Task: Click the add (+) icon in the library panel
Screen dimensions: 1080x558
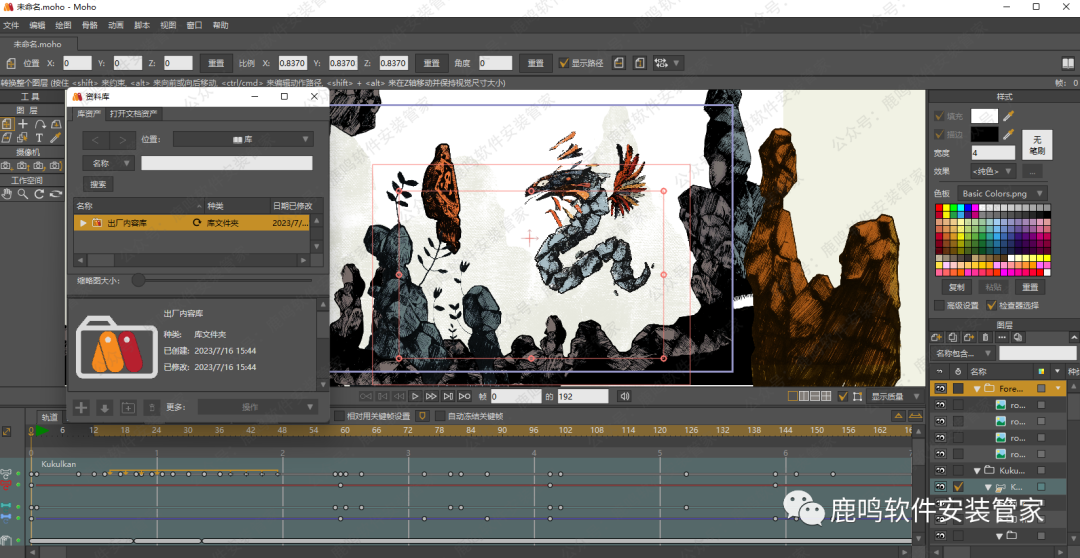Action: pos(82,408)
